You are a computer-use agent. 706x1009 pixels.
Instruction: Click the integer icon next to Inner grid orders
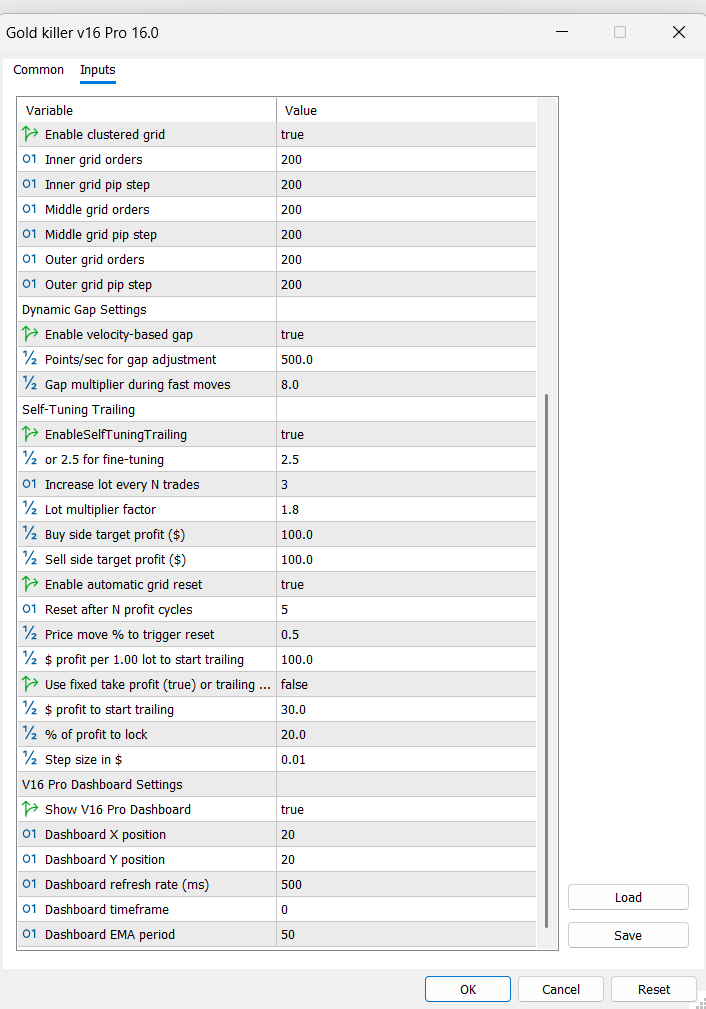click(x=30, y=159)
